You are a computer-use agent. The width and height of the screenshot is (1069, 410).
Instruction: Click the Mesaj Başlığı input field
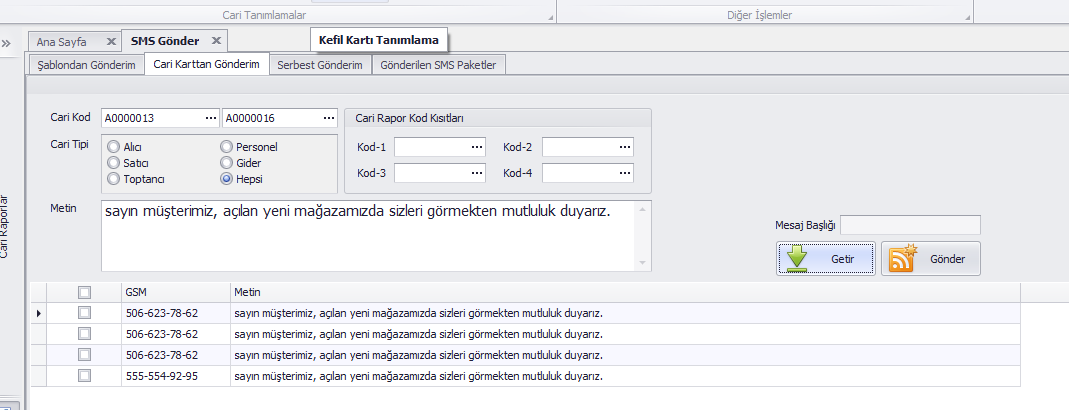(x=911, y=225)
